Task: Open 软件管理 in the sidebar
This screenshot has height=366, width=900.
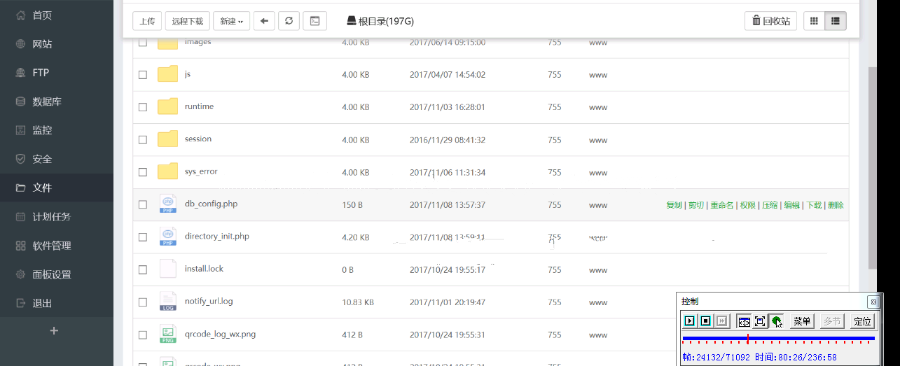Action: 52,246
